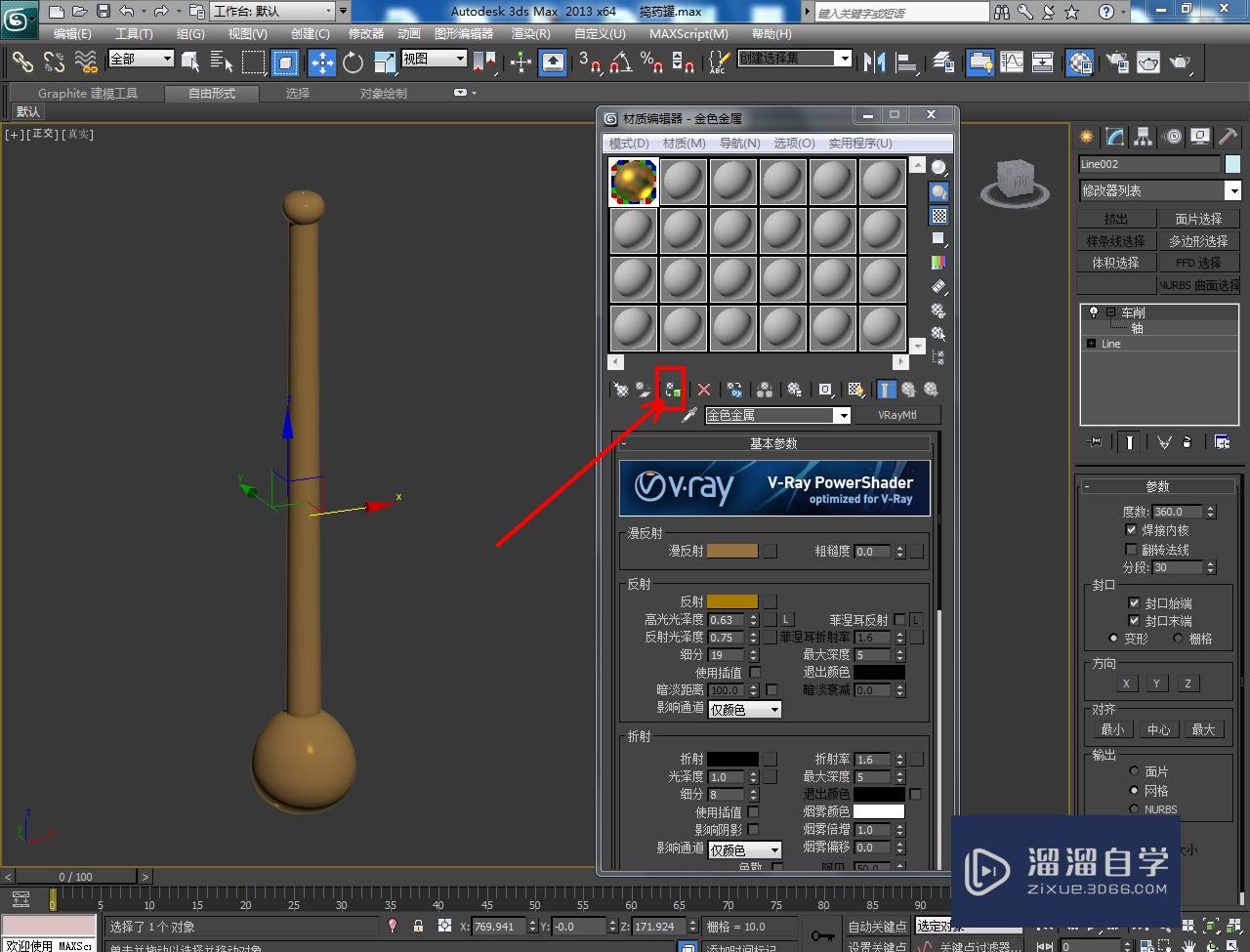The height and width of the screenshot is (952, 1250).
Task: Select the 栅格 radio button
Action: tap(1178, 639)
